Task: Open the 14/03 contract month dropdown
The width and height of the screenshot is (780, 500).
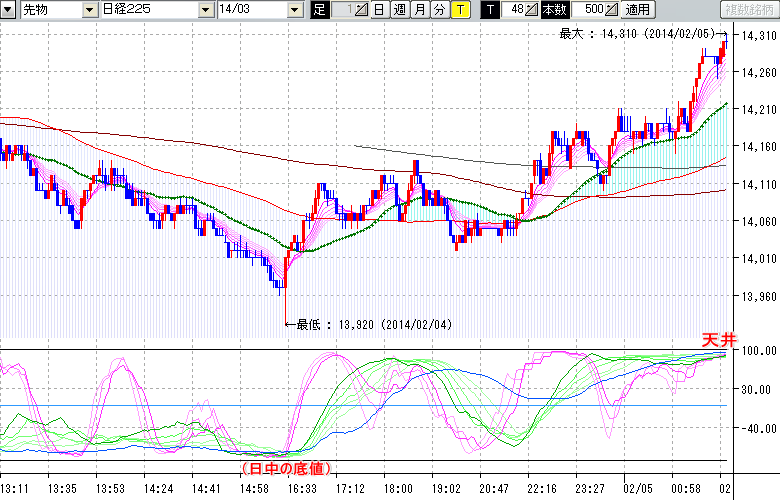Action: click(294, 9)
